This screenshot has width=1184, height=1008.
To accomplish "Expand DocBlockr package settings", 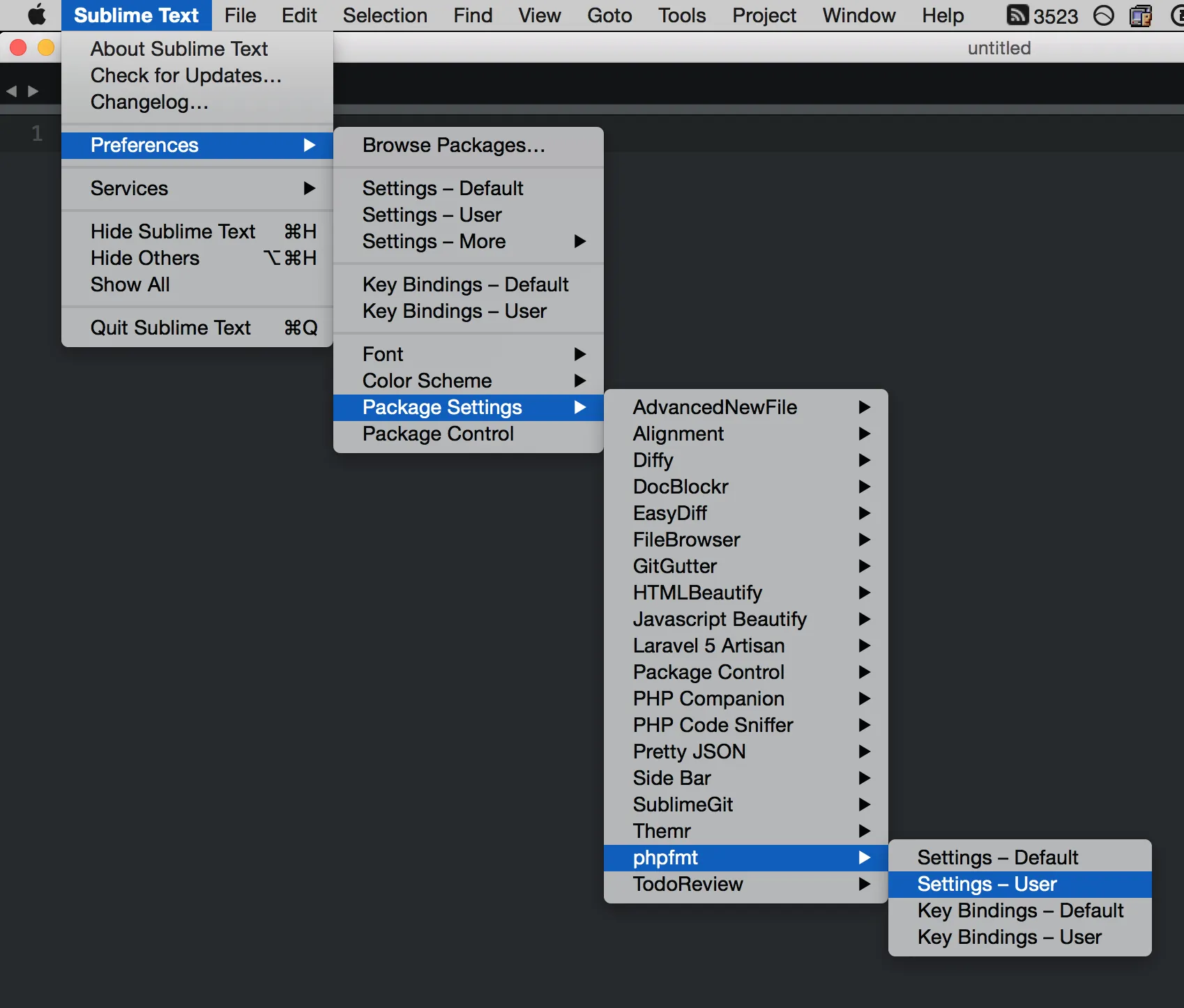I will 746,487.
